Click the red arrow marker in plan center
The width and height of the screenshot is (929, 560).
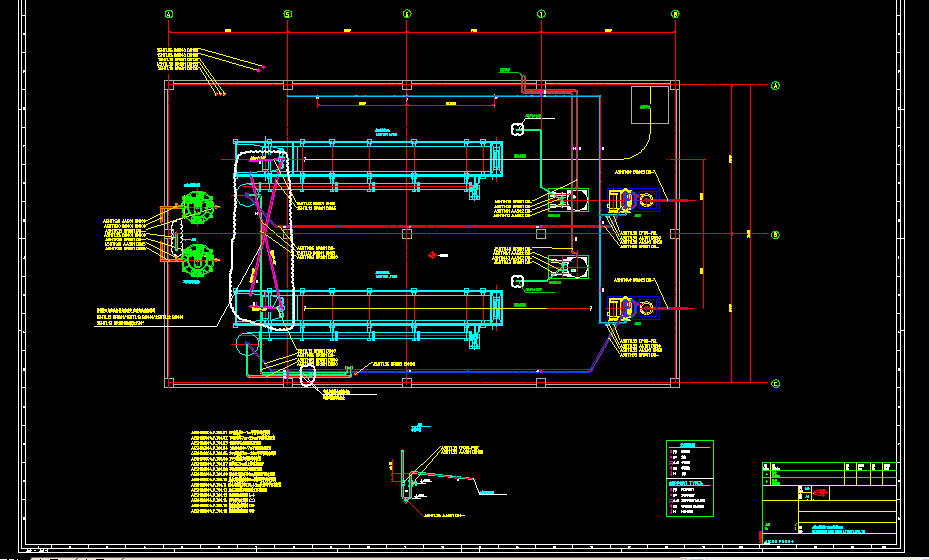430,256
